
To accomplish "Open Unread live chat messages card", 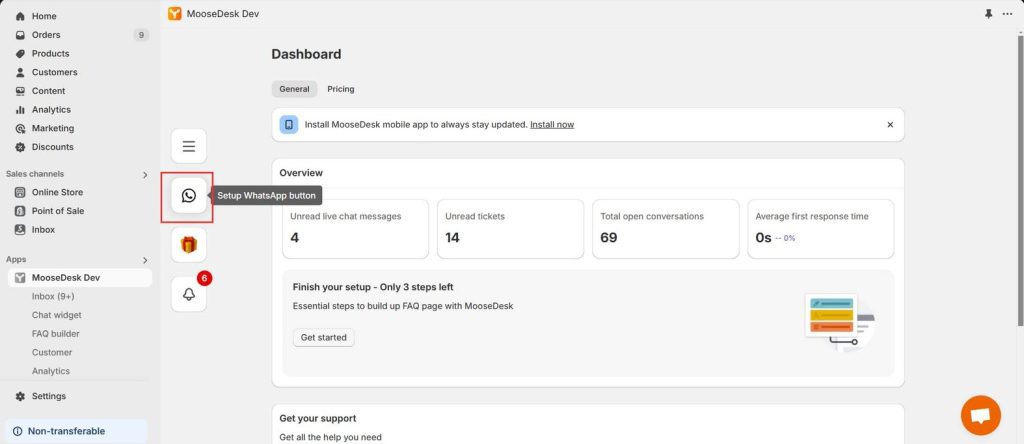I will pyautogui.click(x=355, y=229).
